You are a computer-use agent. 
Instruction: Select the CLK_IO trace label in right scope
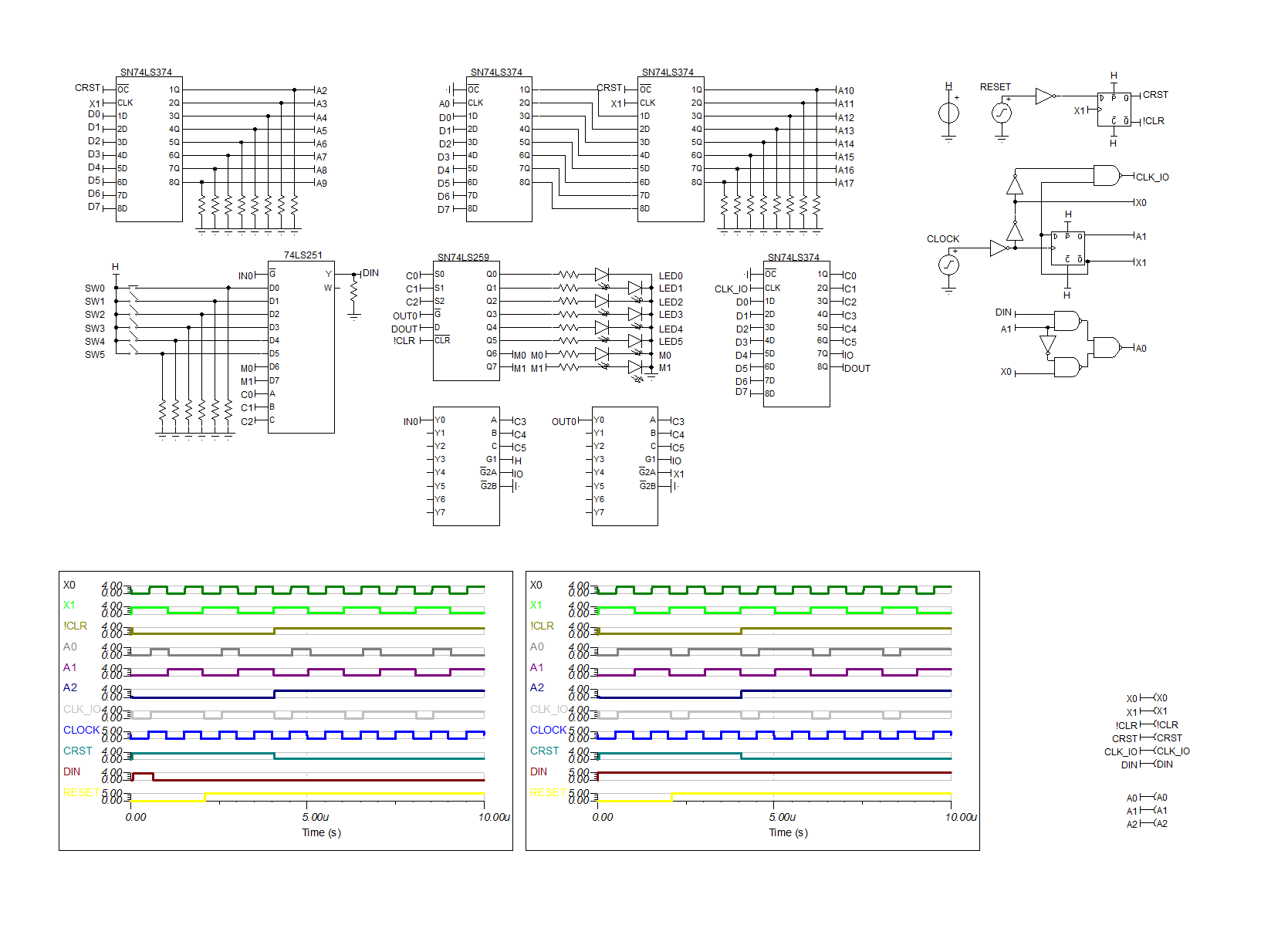click(x=548, y=707)
